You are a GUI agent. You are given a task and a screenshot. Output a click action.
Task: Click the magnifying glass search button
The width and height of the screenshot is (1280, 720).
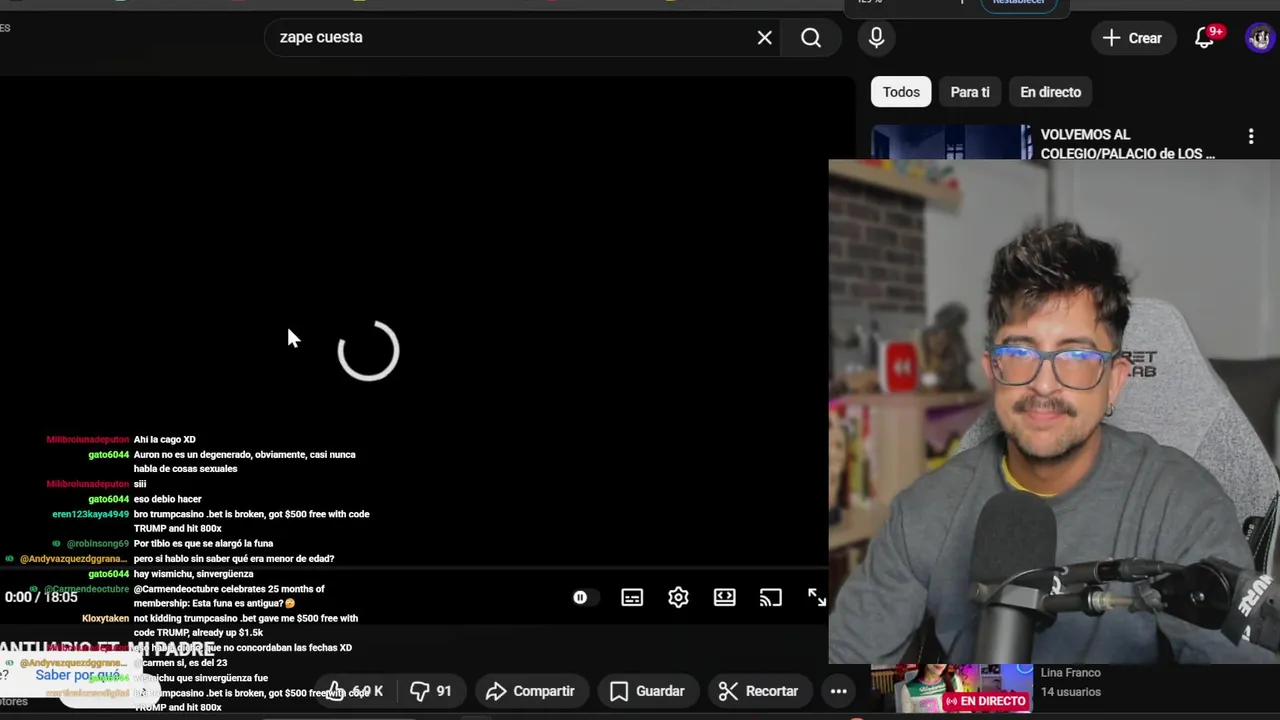coord(811,38)
